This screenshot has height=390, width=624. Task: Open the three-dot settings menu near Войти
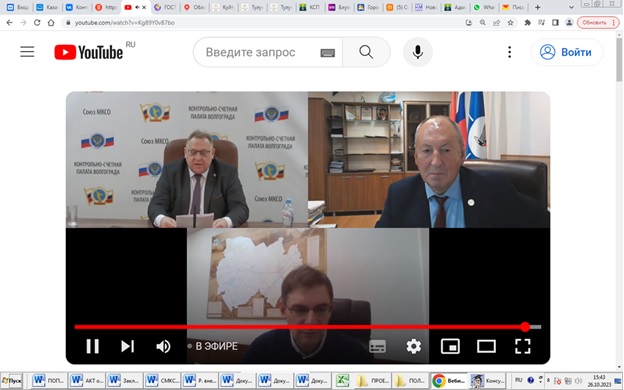pos(509,52)
